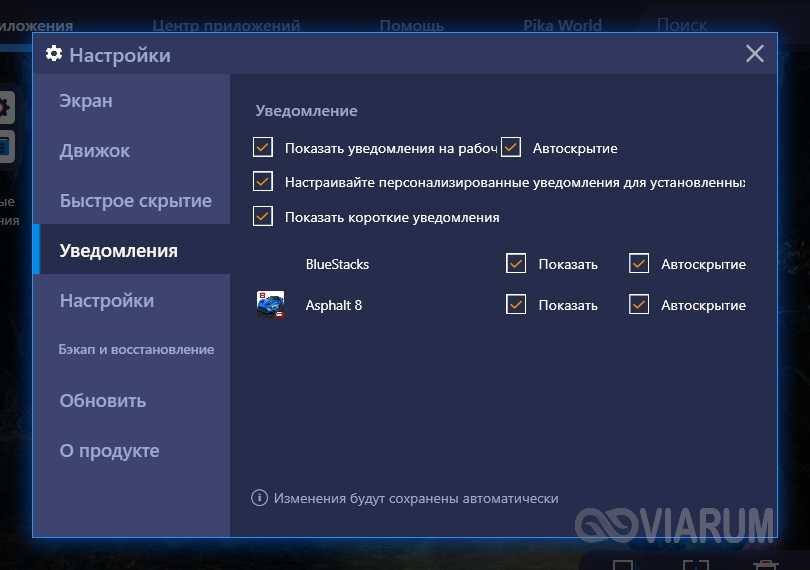
Task: Open the 'Экран' settings section
Action: tap(86, 101)
